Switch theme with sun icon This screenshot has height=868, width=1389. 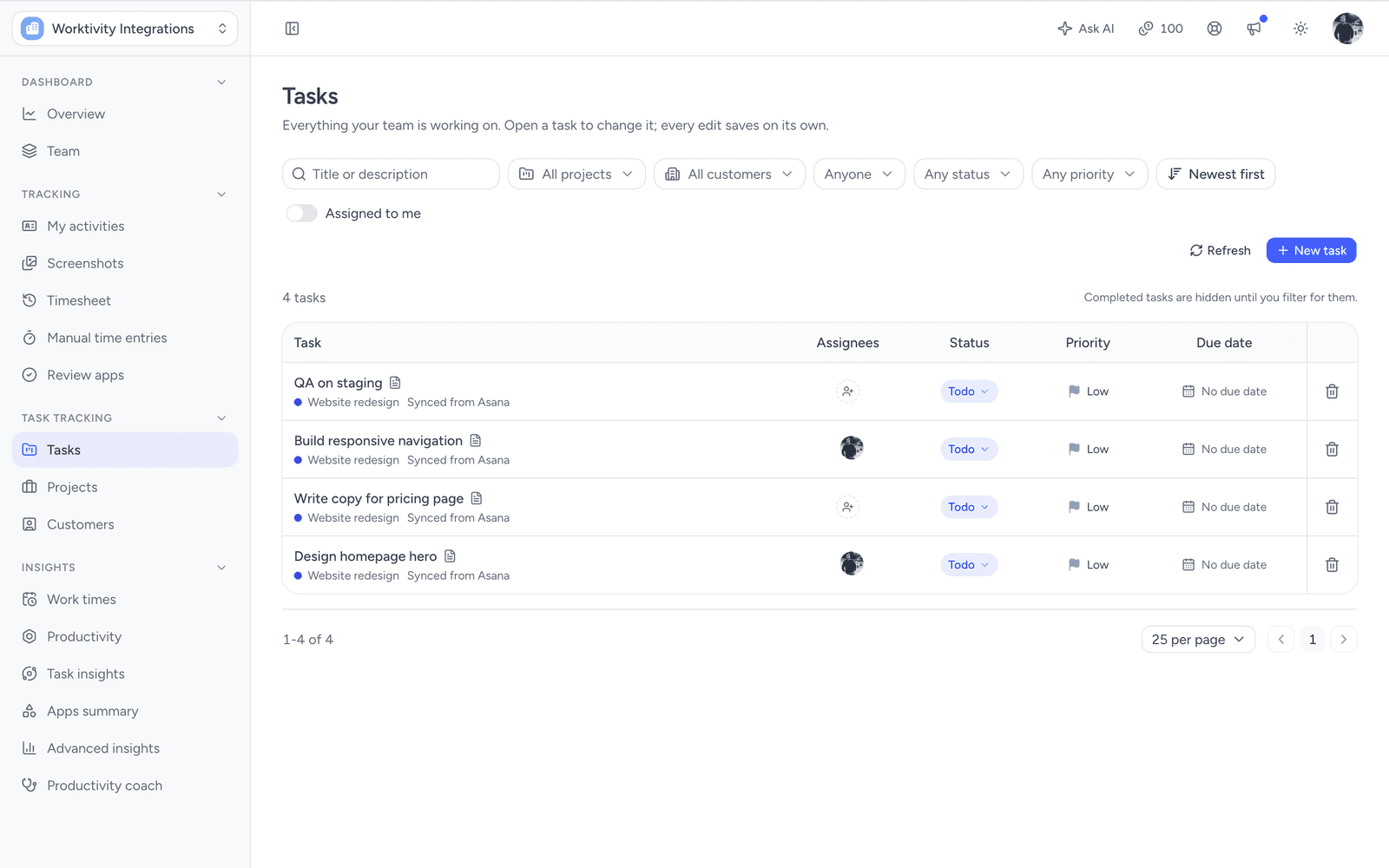tap(1300, 29)
